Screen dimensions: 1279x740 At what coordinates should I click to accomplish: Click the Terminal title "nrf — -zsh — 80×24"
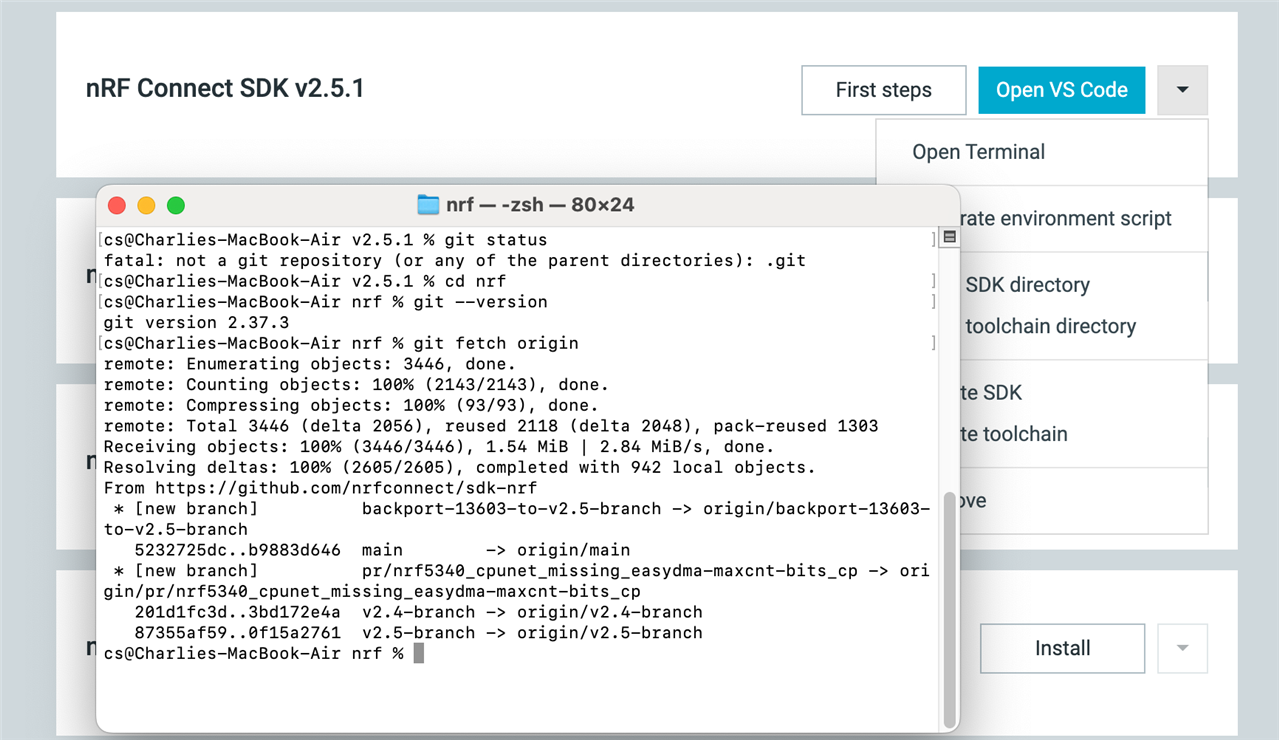[540, 205]
